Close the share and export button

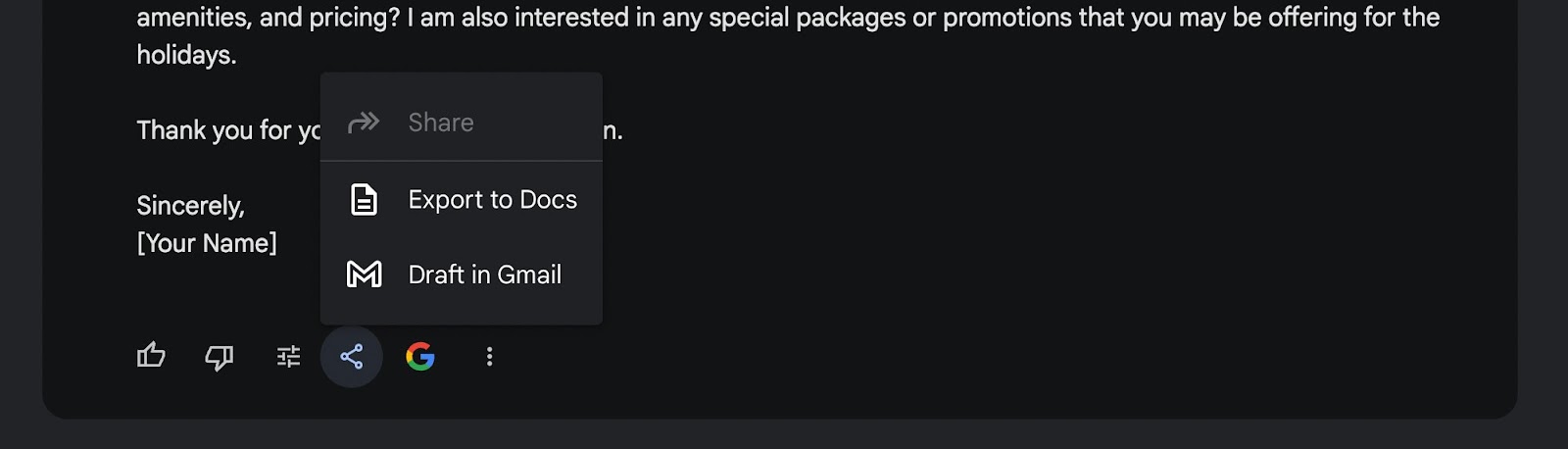[352, 356]
